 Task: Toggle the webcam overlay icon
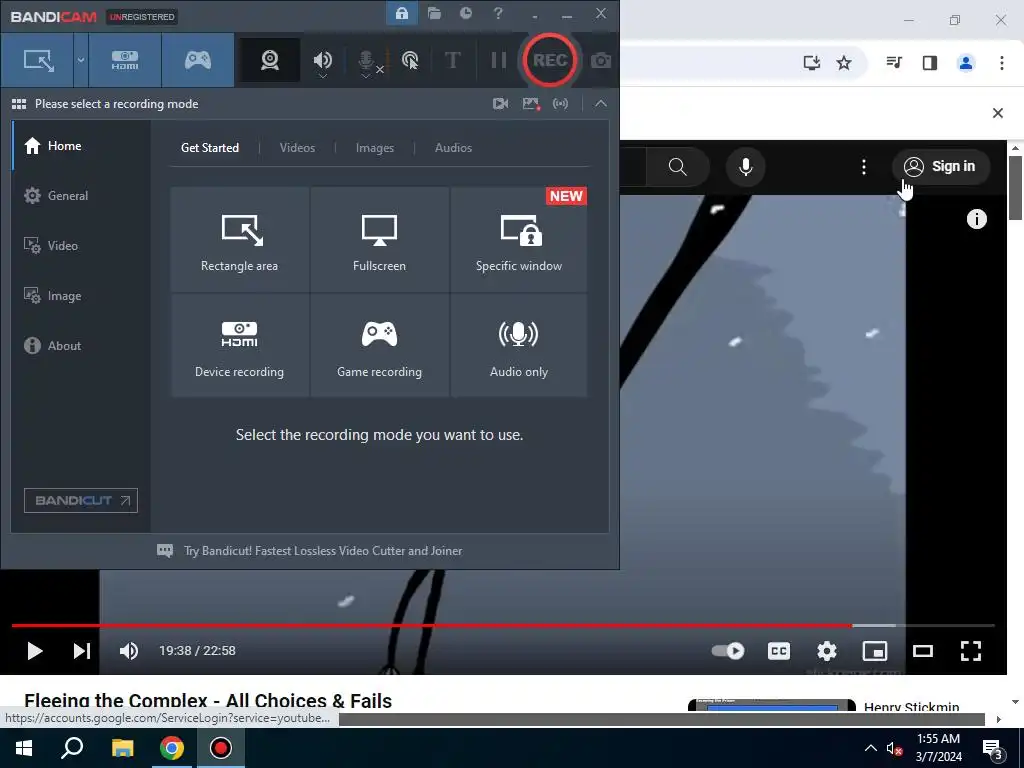pos(270,61)
